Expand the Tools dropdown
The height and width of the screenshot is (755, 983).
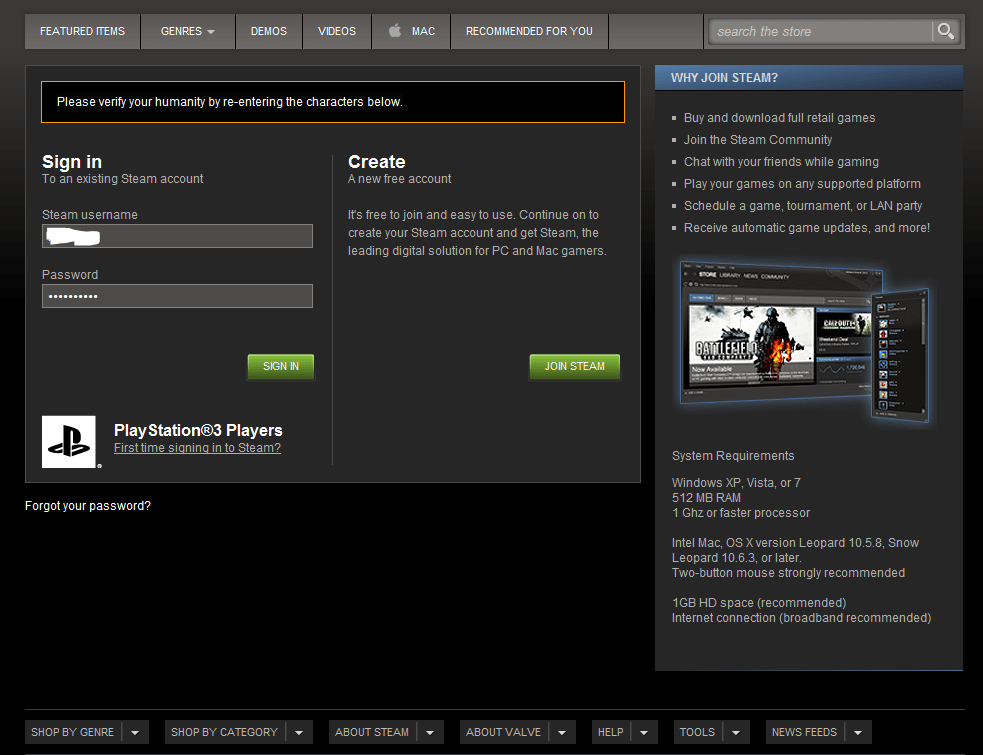click(735, 731)
